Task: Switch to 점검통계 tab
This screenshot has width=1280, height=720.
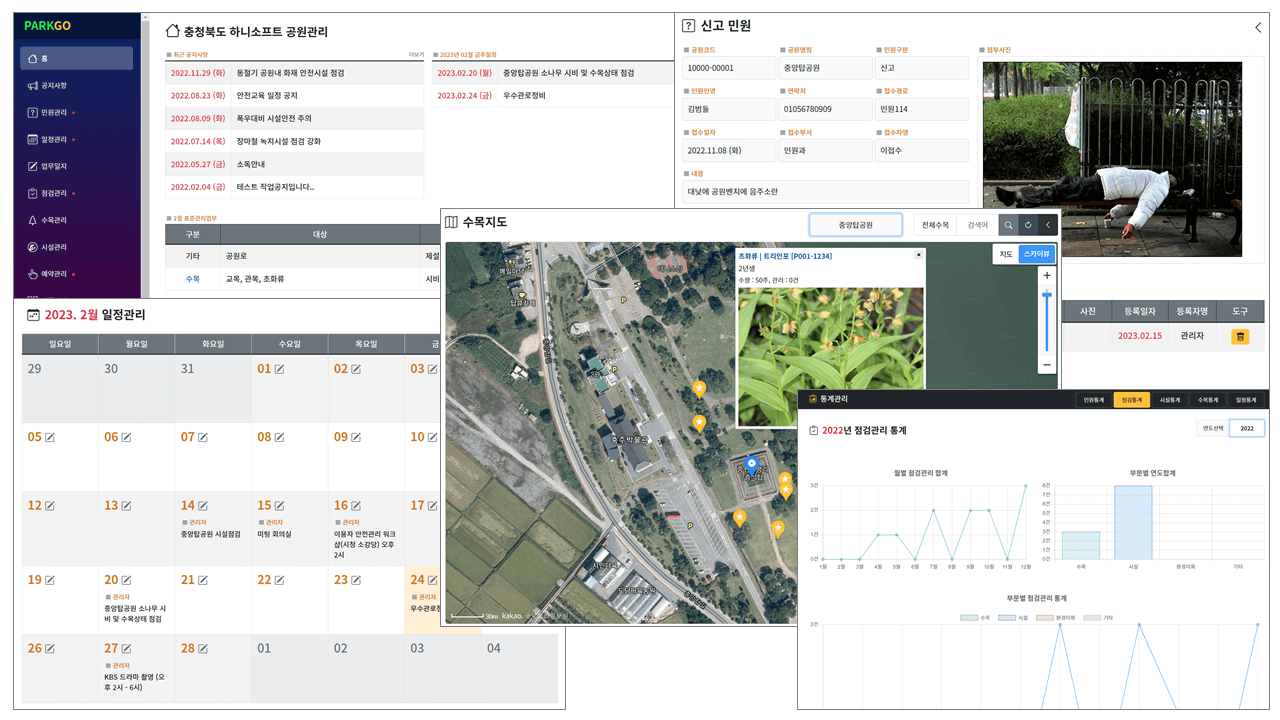Action: click(x=1132, y=400)
